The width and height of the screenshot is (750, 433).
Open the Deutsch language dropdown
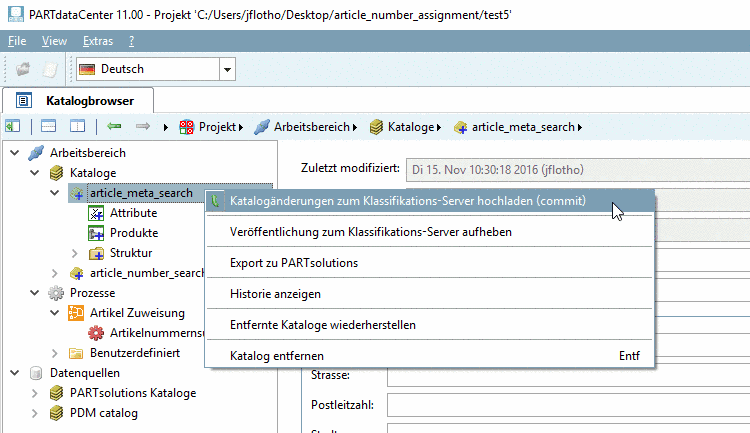228,69
